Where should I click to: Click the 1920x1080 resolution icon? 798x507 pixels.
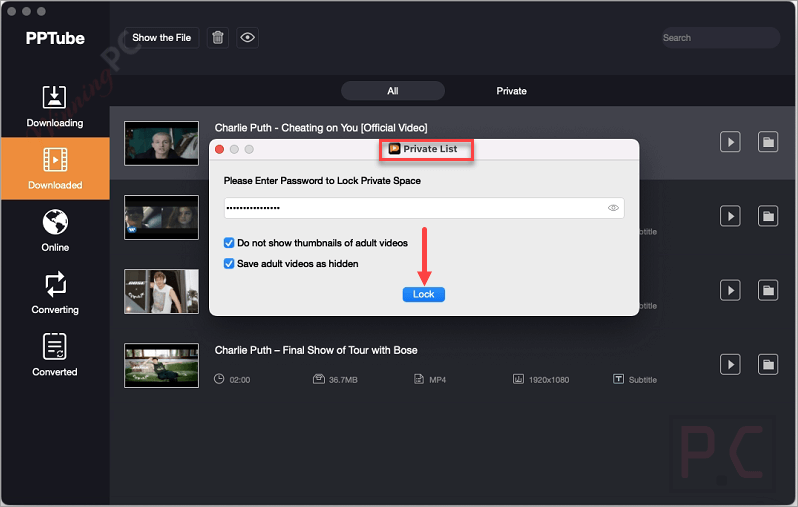pos(518,379)
